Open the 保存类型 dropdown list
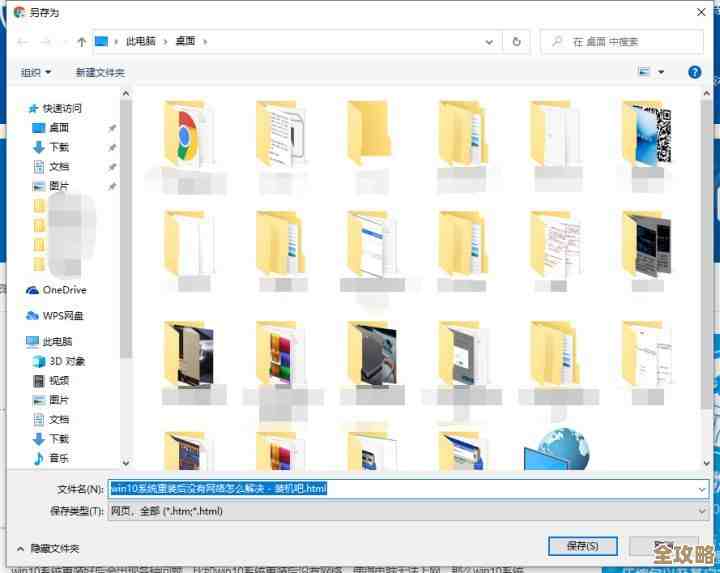 click(702, 511)
